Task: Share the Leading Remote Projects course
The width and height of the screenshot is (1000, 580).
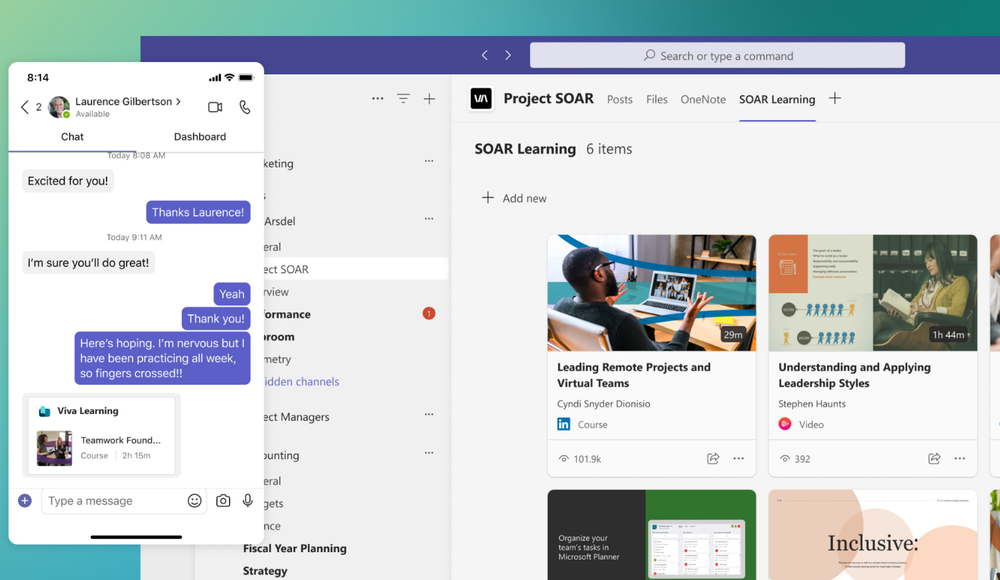Action: point(712,458)
